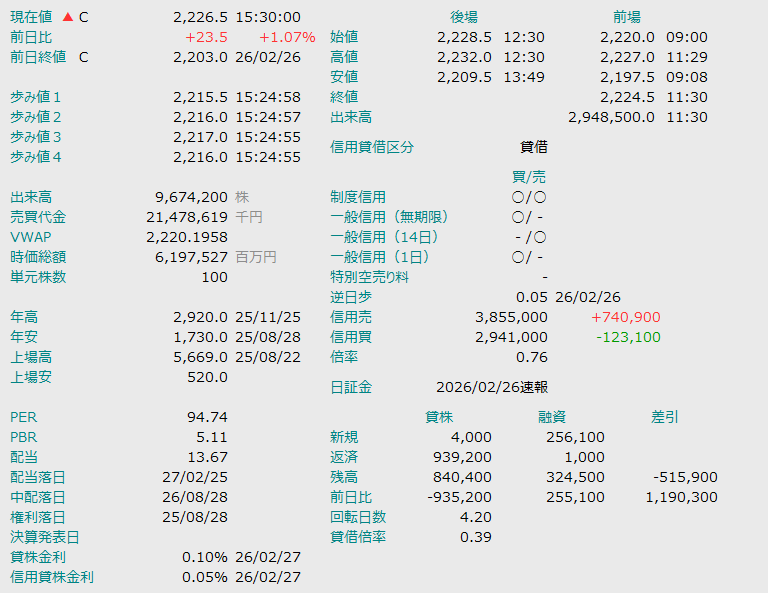Click the 後場 column header
Image resolution: width=768 pixels, height=593 pixels.
coord(464,17)
